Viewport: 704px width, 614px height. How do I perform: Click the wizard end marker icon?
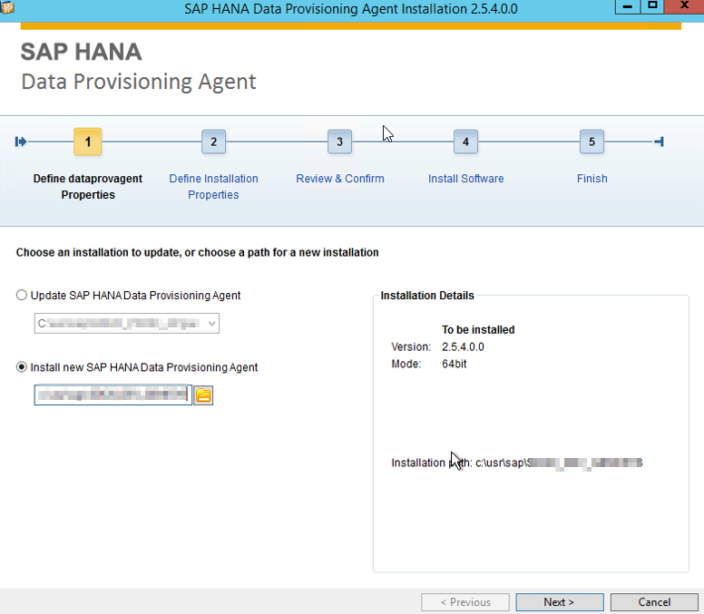click(659, 142)
